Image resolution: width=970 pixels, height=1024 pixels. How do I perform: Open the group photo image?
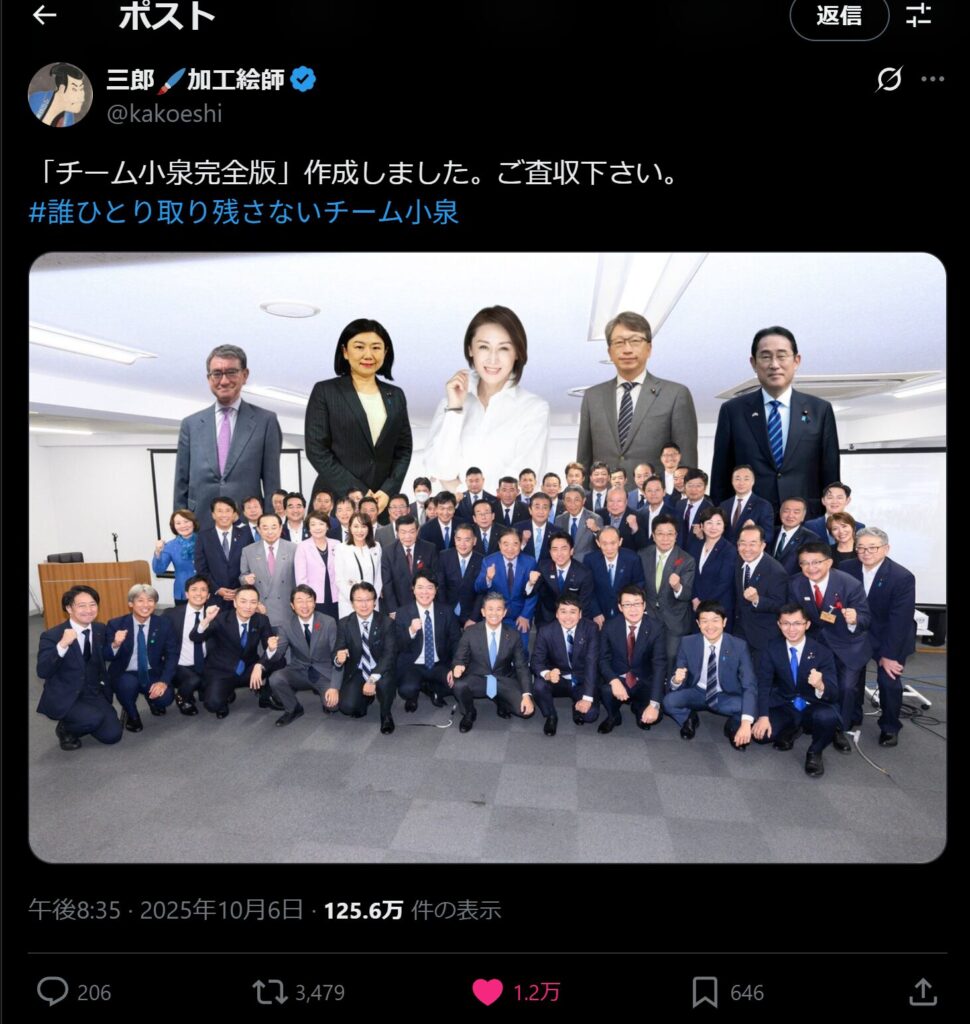[487, 558]
